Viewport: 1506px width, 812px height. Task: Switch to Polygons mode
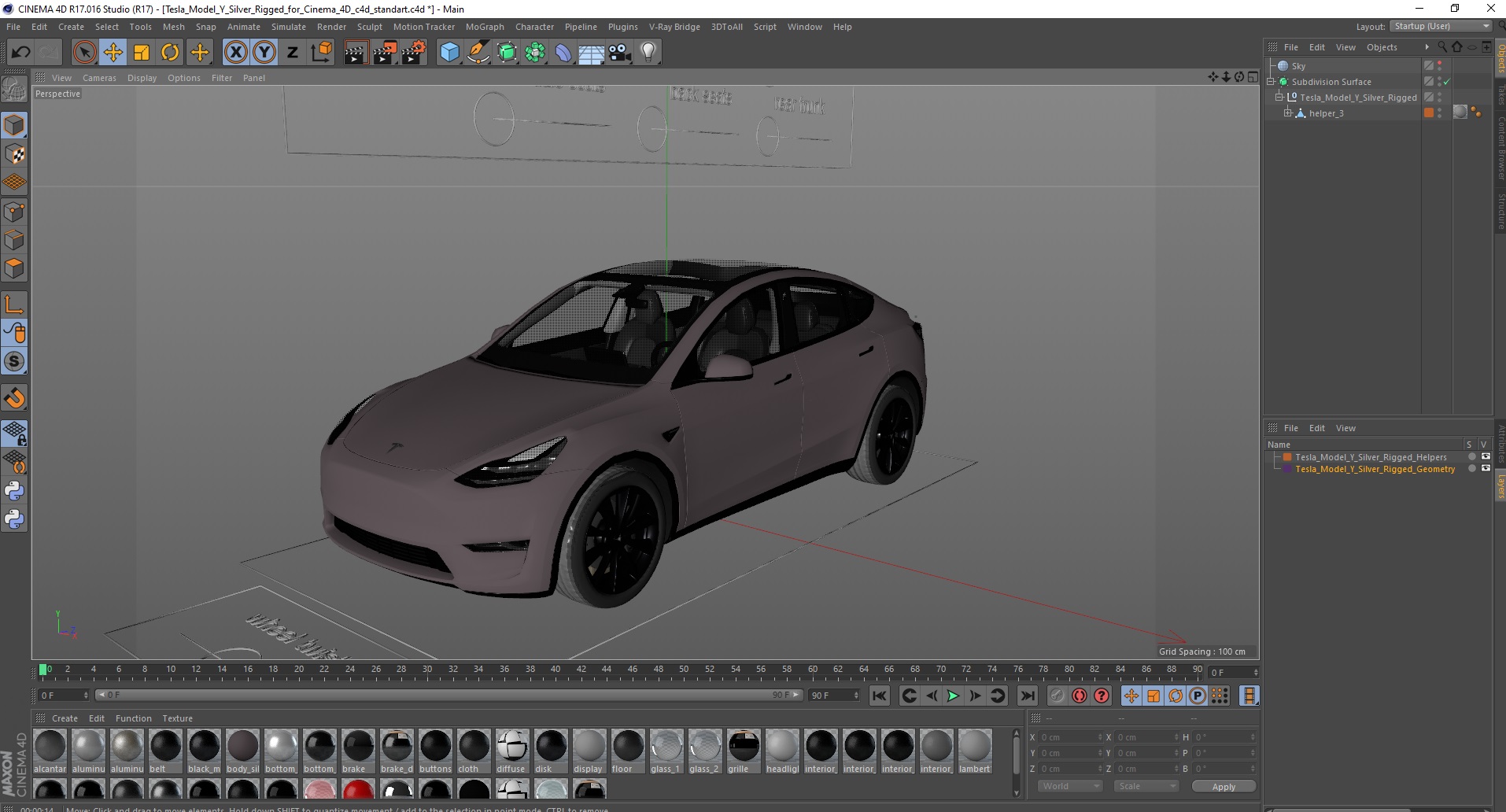tap(14, 268)
